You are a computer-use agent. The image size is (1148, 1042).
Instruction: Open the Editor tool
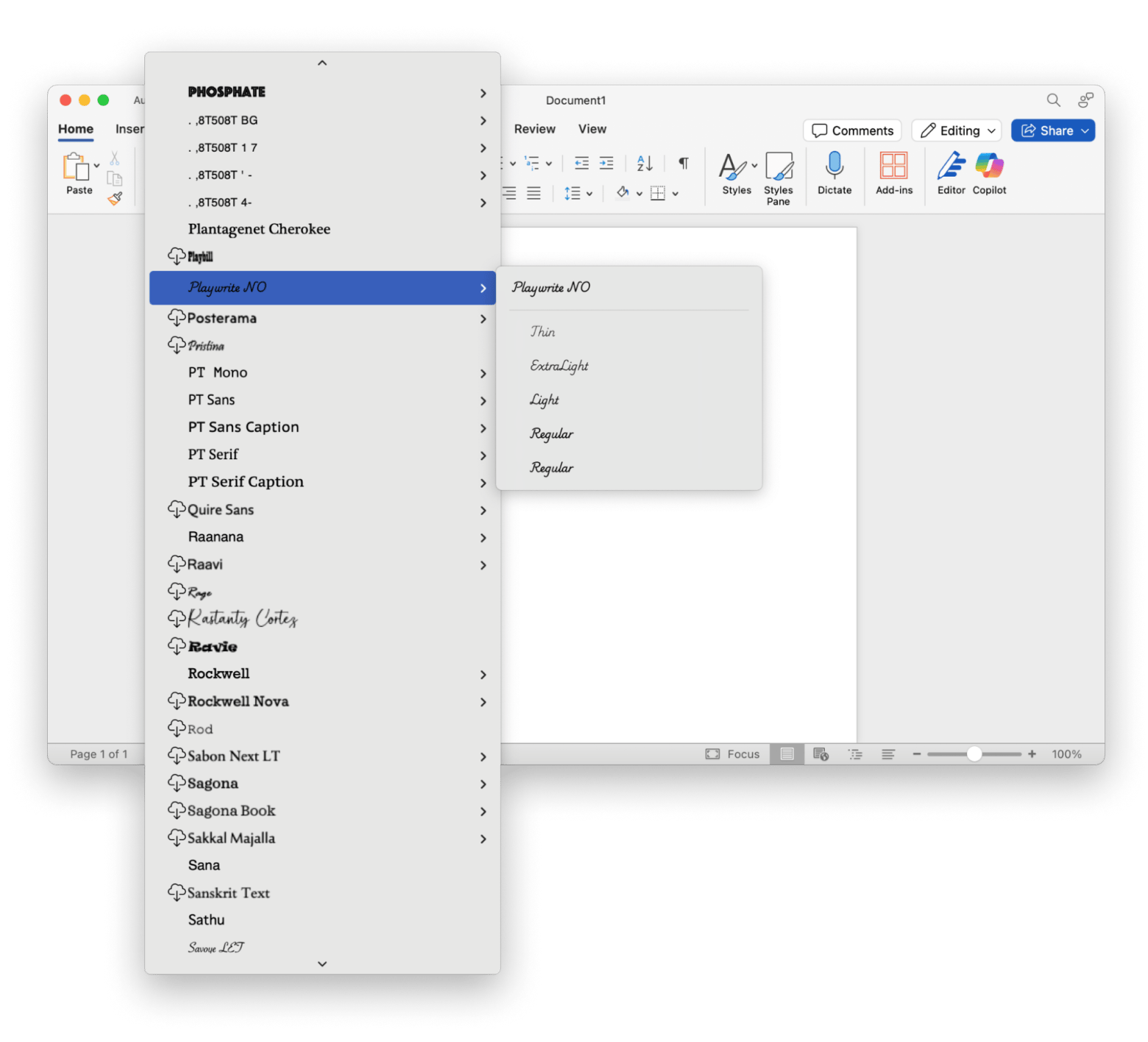951,166
